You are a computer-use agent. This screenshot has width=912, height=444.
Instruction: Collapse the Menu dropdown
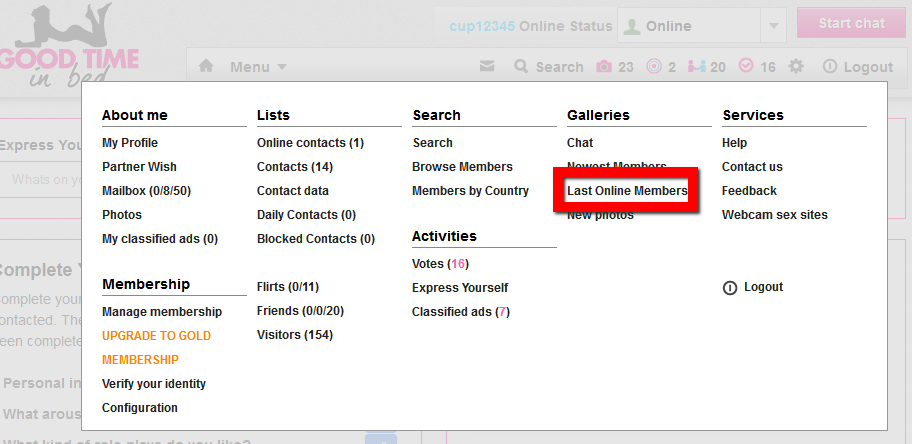pos(258,67)
